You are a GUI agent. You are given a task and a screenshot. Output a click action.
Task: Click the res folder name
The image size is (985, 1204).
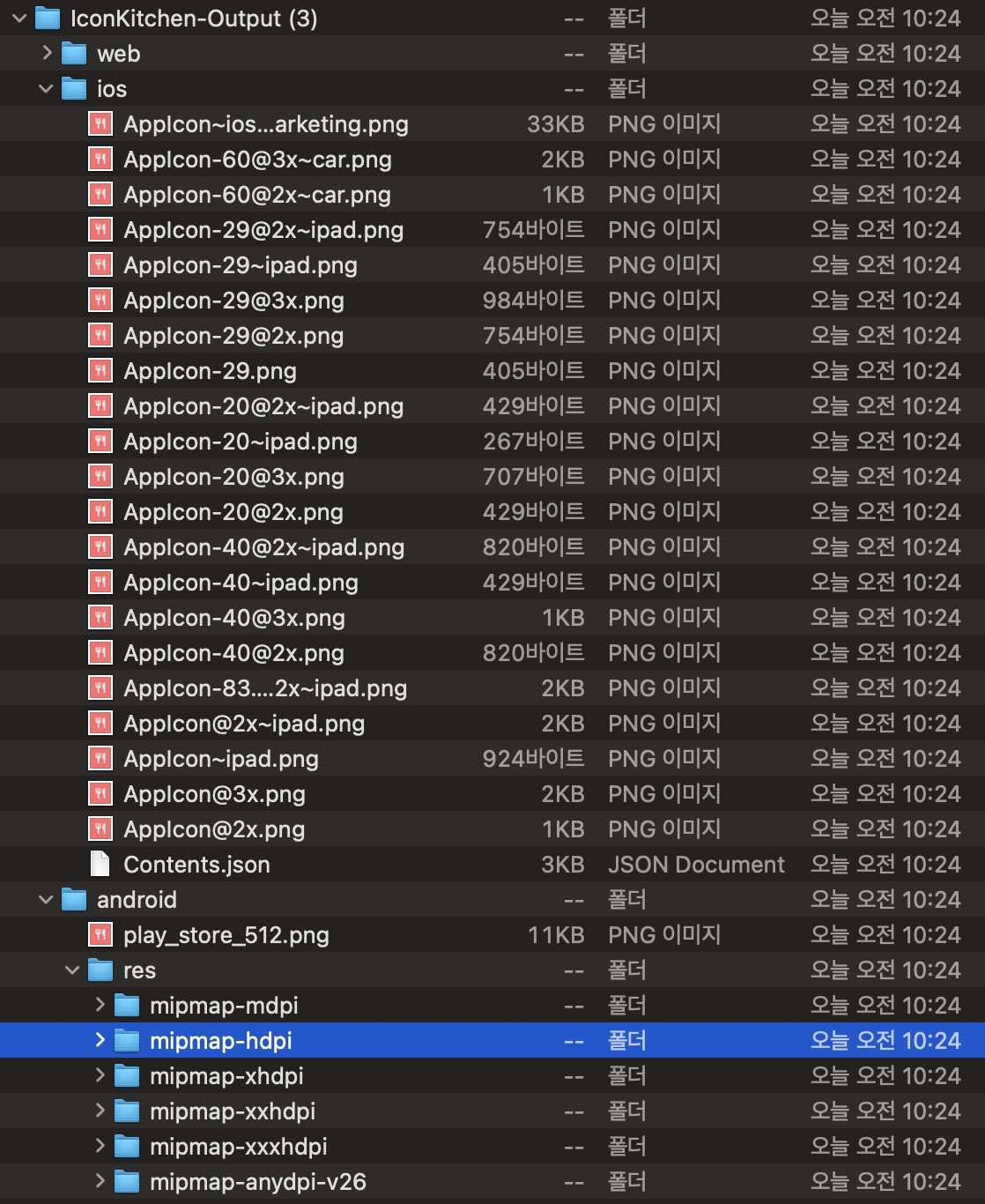point(139,970)
